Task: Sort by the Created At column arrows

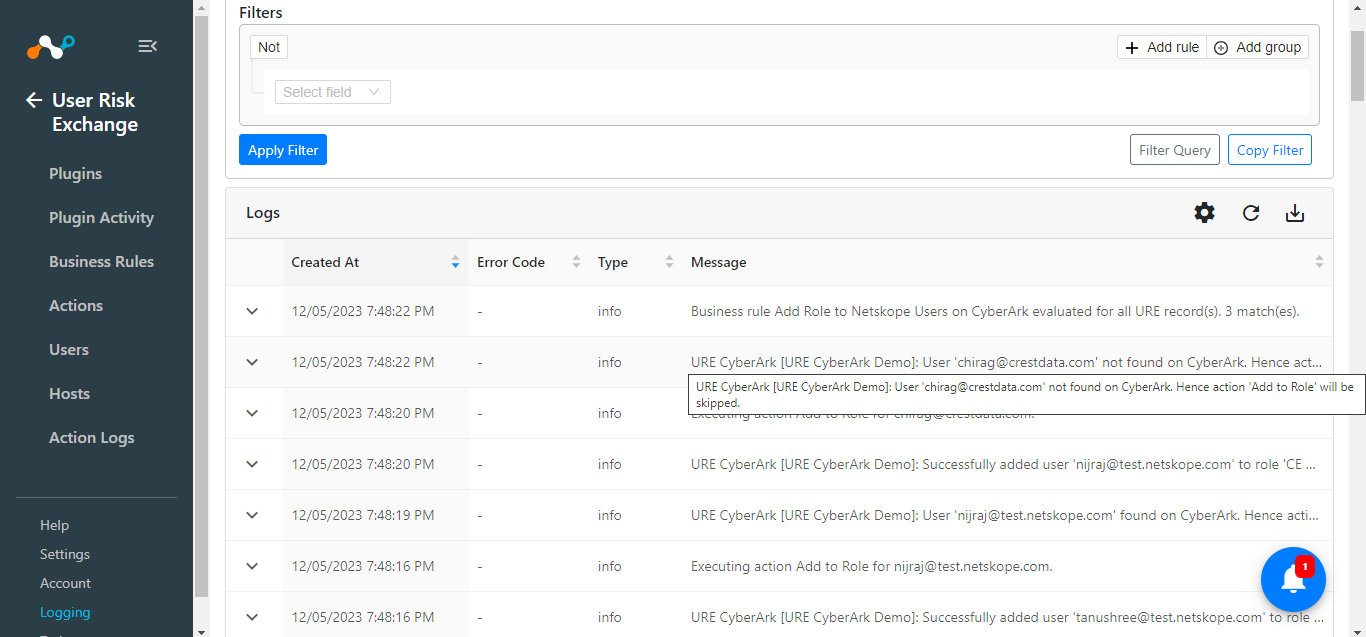Action: pyautogui.click(x=455, y=262)
